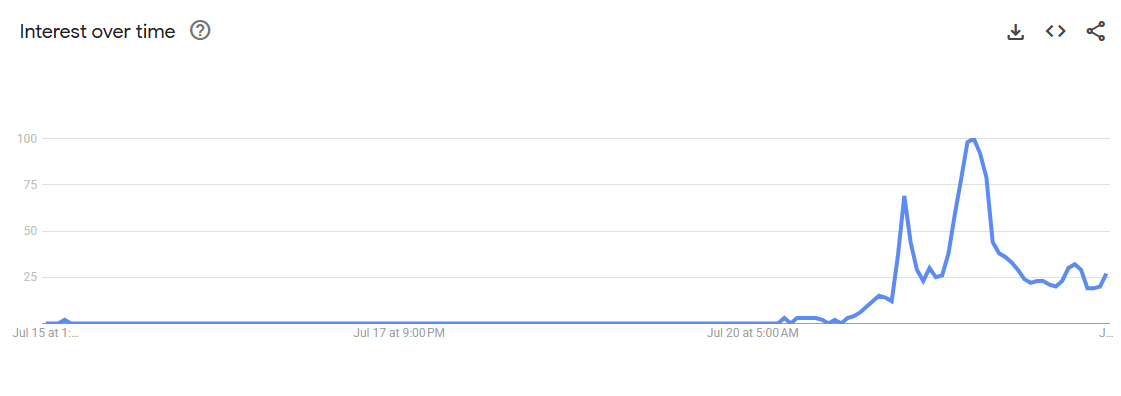Click the 50 label on the y-axis
This screenshot has height=396, width=1121.
pyautogui.click(x=29, y=231)
